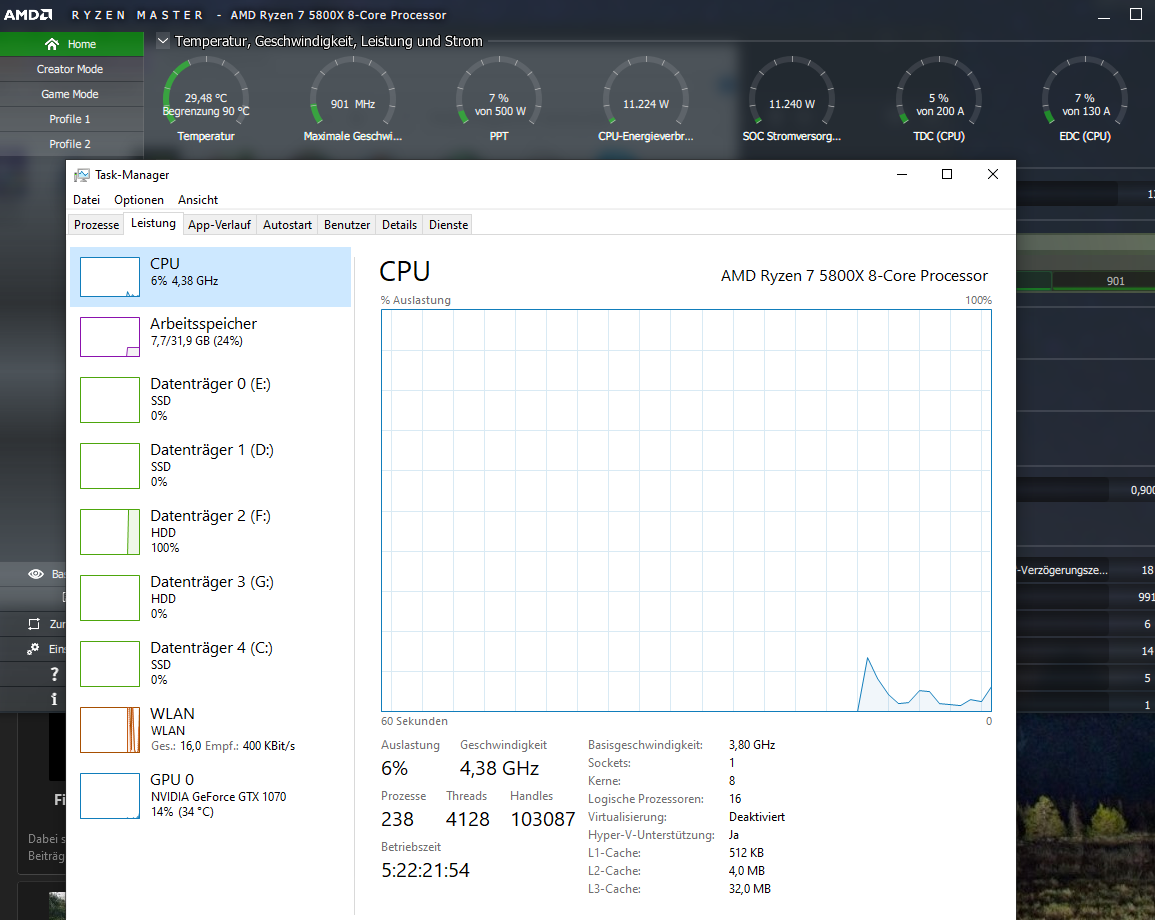This screenshot has width=1155, height=920.
Task: Click the Task-Manager window icon
Action: point(82,175)
